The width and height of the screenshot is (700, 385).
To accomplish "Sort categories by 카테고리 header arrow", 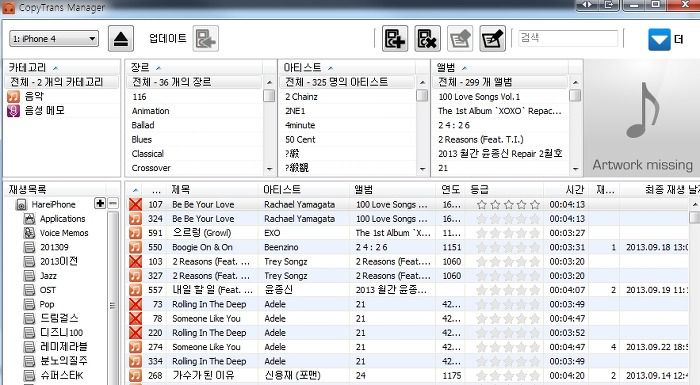I will pyautogui.click(x=55, y=68).
